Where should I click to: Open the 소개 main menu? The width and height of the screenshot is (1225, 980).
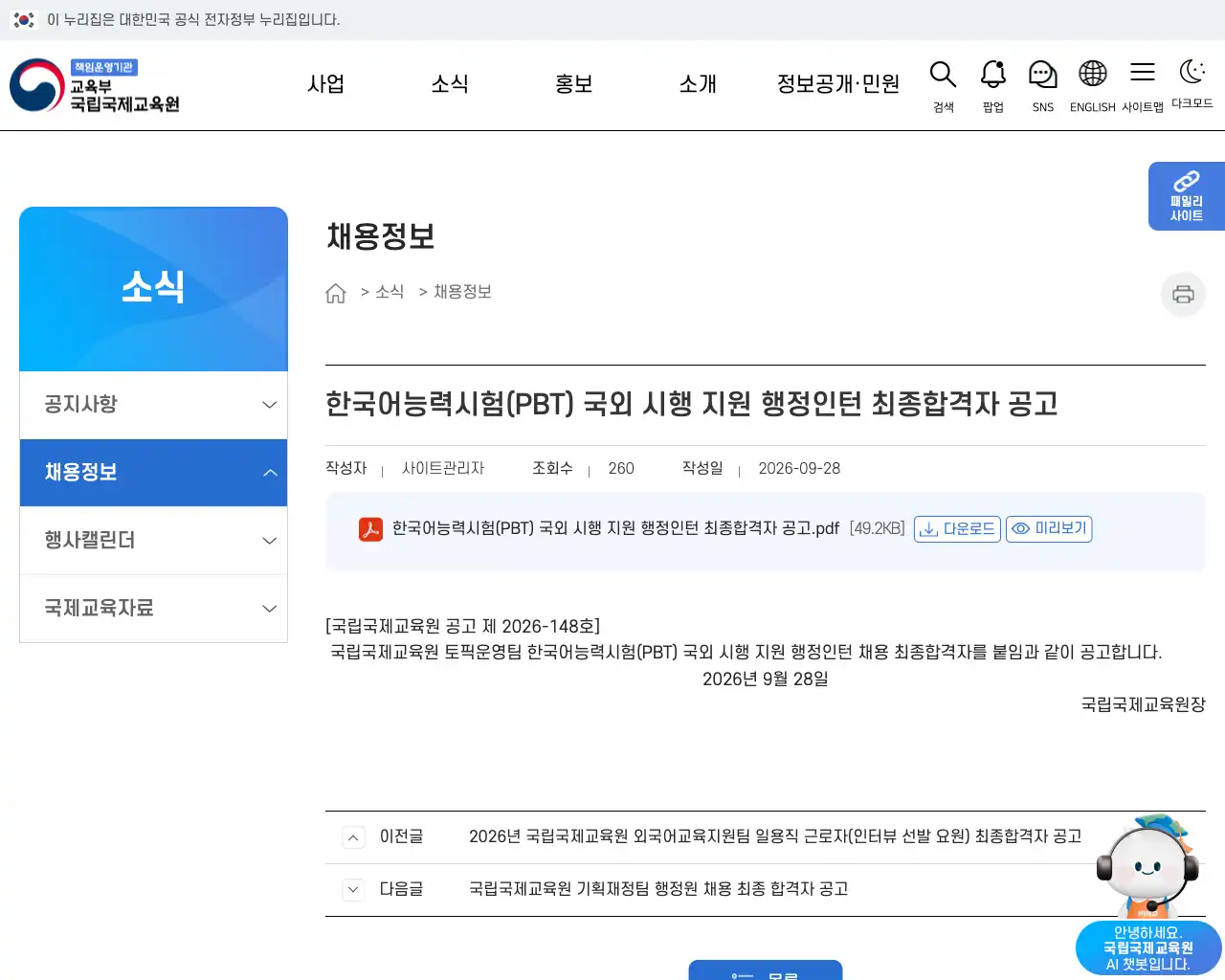(698, 84)
